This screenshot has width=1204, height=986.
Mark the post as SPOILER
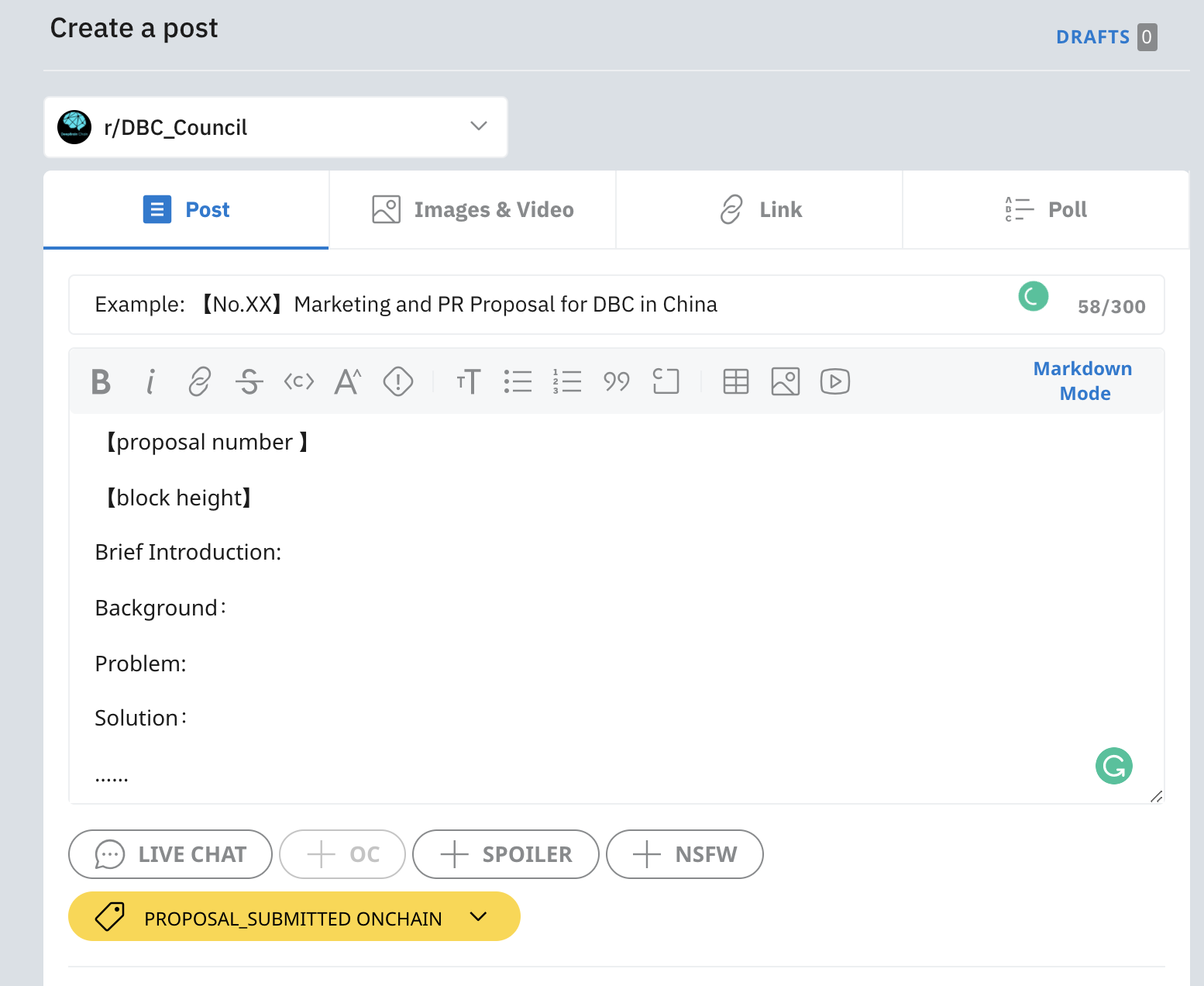pyautogui.click(x=506, y=854)
